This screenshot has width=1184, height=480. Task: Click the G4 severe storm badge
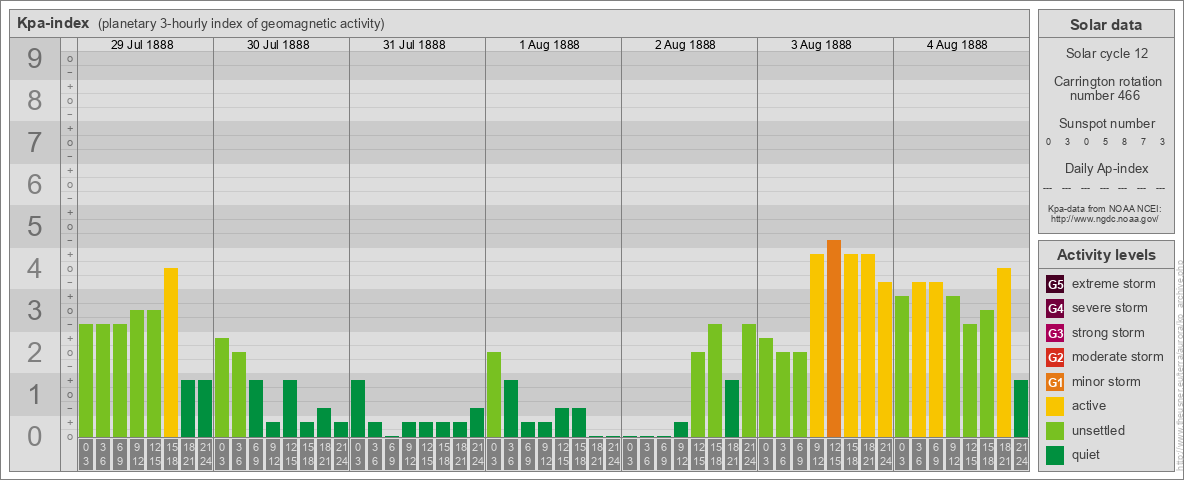[x=1055, y=309]
